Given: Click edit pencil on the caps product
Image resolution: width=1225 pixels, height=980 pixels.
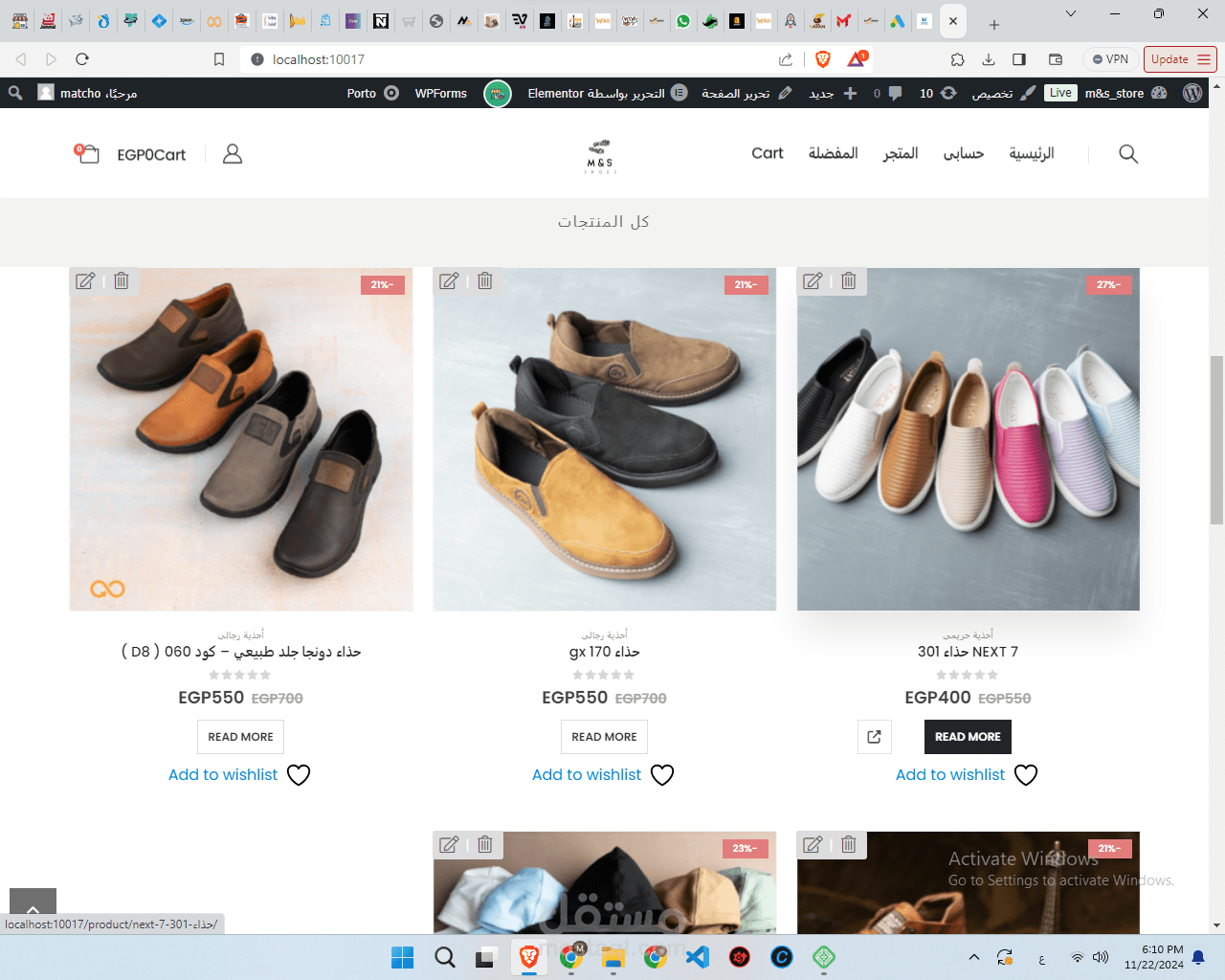Looking at the screenshot, I should coord(449,844).
